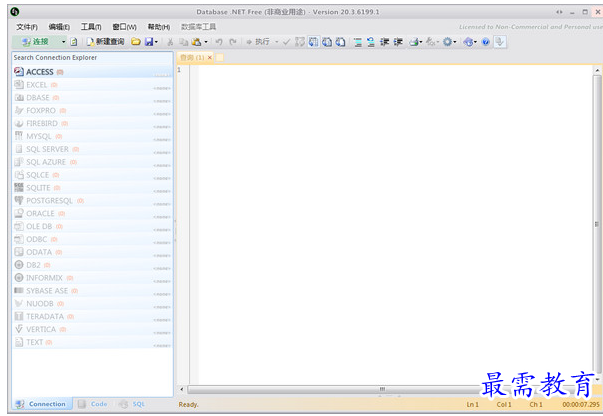Click the blue floppy disk save icon
The image size is (603, 416).
click(x=149, y=42)
